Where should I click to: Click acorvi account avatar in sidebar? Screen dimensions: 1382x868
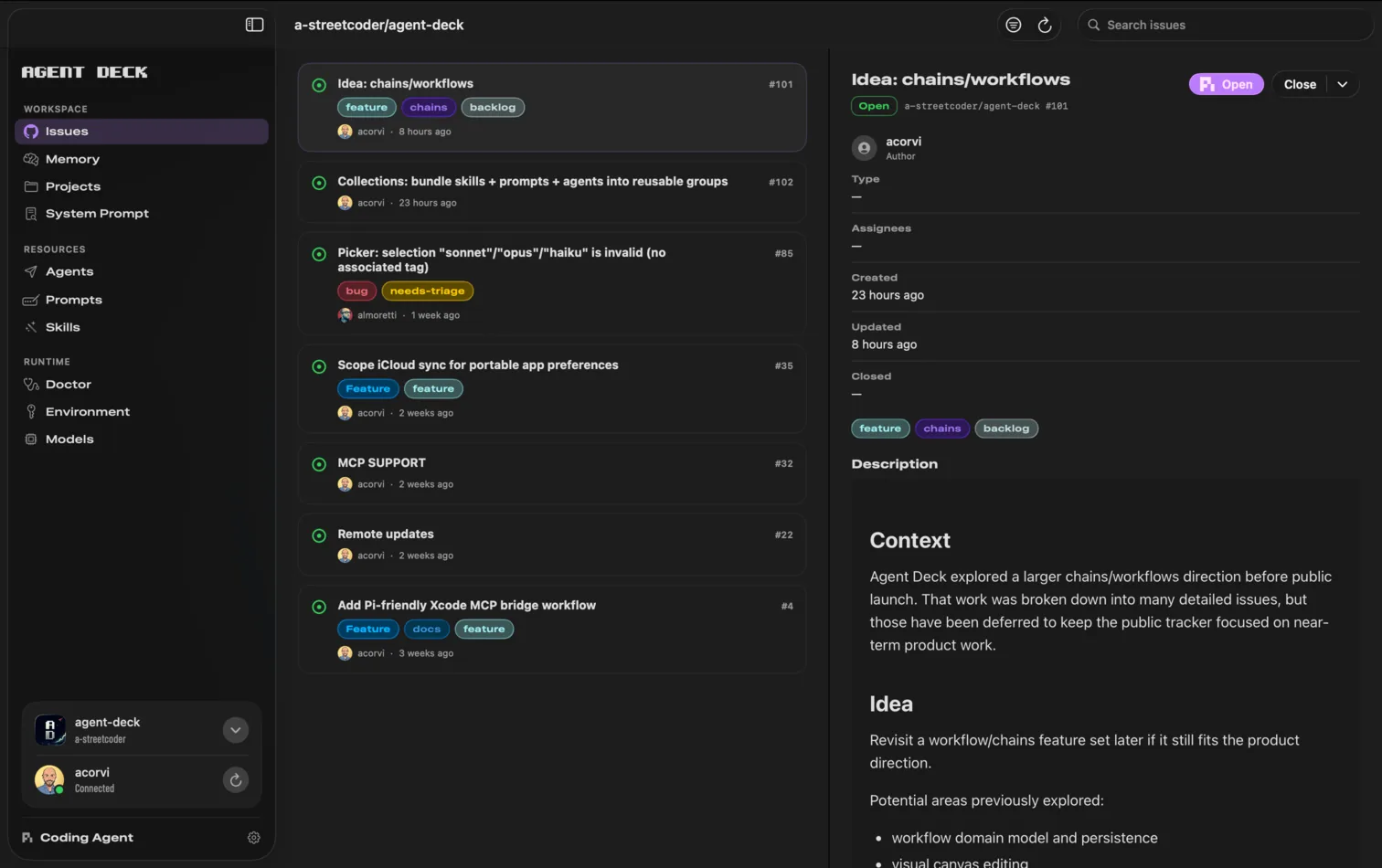pyautogui.click(x=49, y=780)
